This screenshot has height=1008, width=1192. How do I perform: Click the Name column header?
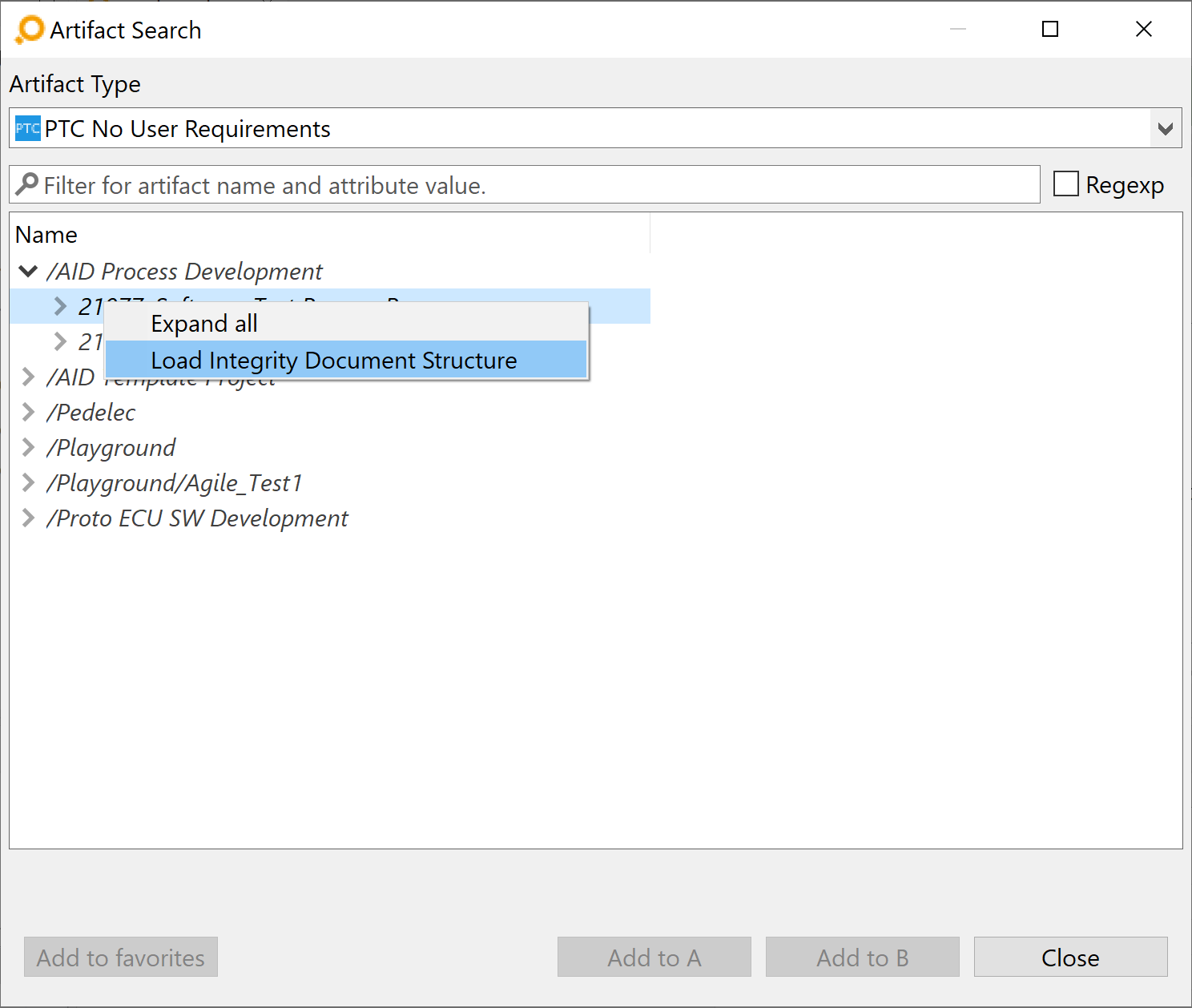coord(330,234)
